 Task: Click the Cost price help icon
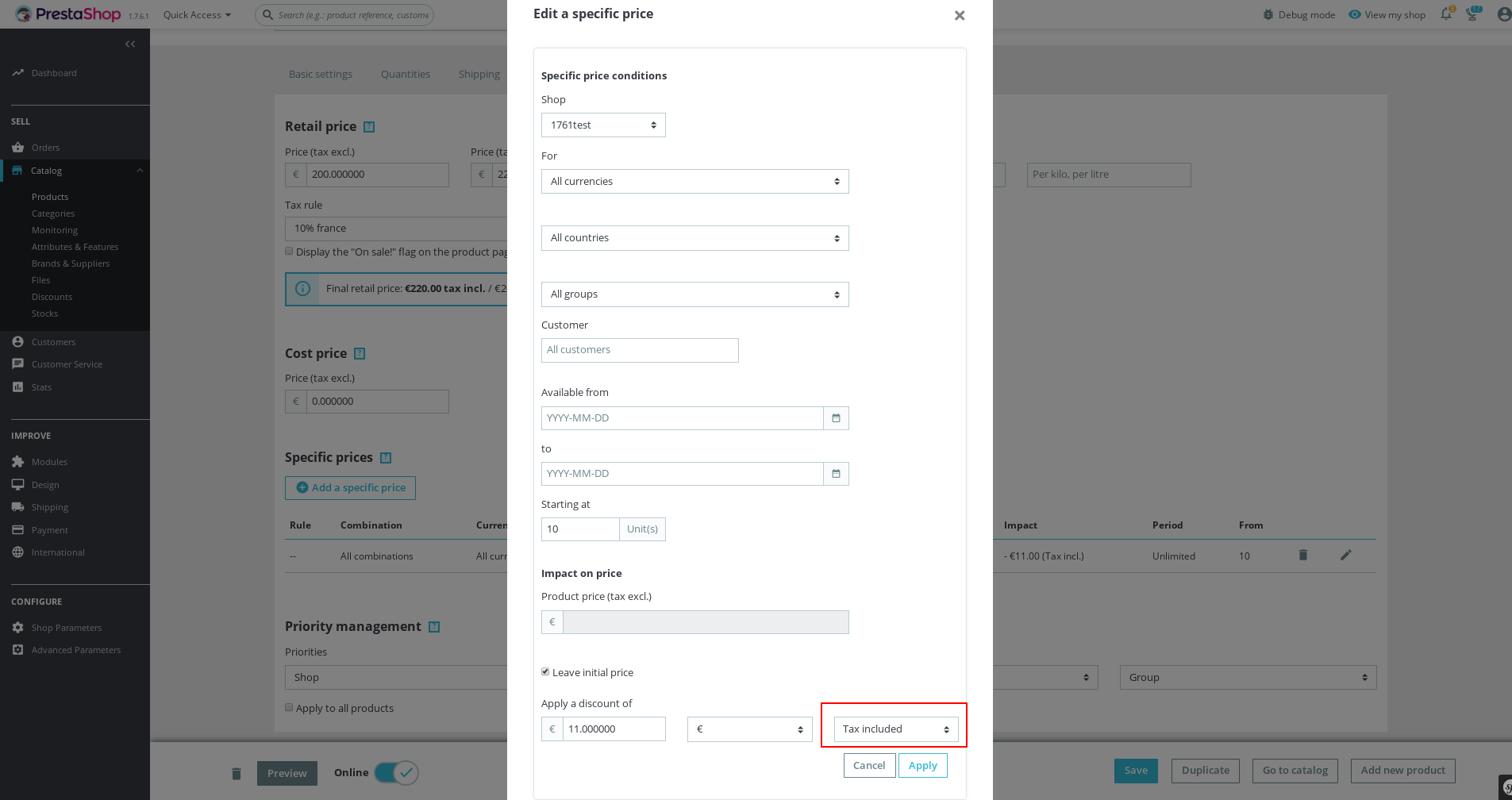pyautogui.click(x=360, y=354)
